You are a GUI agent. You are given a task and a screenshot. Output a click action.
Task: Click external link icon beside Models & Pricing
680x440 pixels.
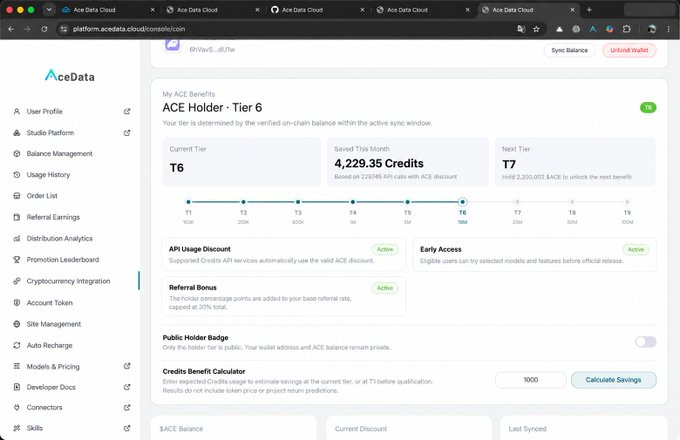(x=127, y=366)
